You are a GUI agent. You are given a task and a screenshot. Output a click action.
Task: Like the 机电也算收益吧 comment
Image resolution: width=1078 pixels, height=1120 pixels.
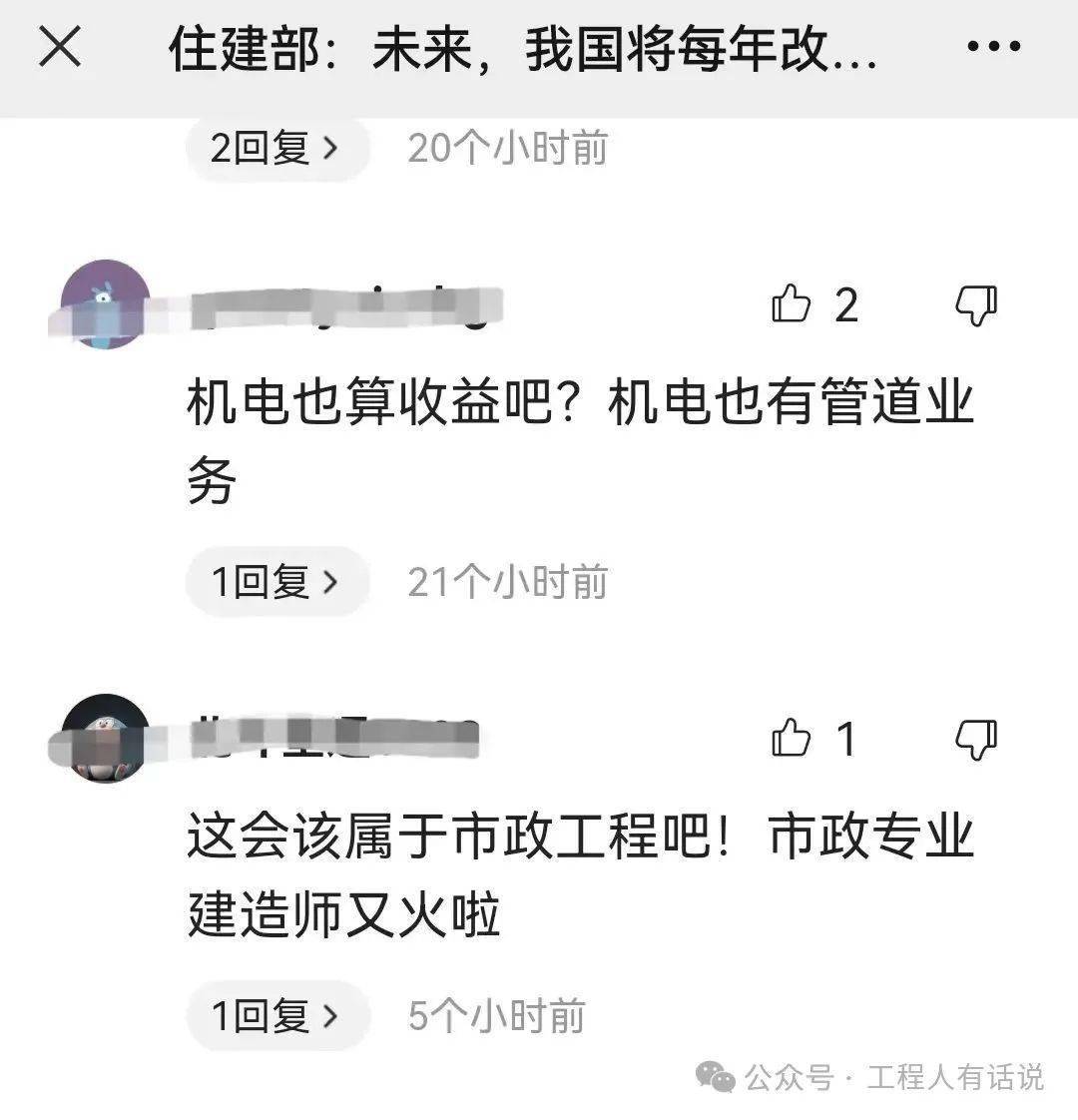791,303
